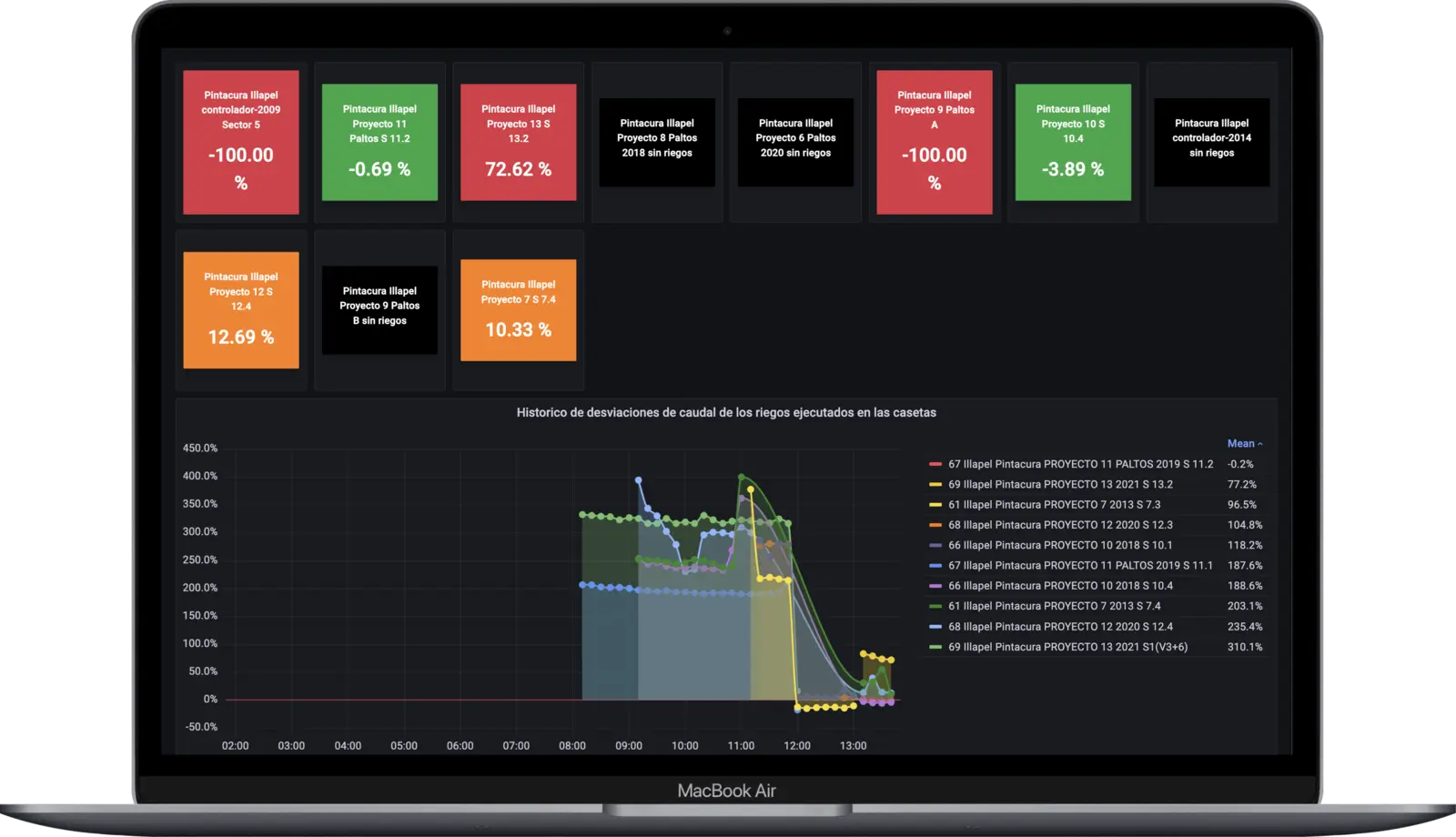The width and height of the screenshot is (1456, 837).
Task: Toggle legend series PROYECTO 10 2018 S 10.1
Action: pos(1060,546)
